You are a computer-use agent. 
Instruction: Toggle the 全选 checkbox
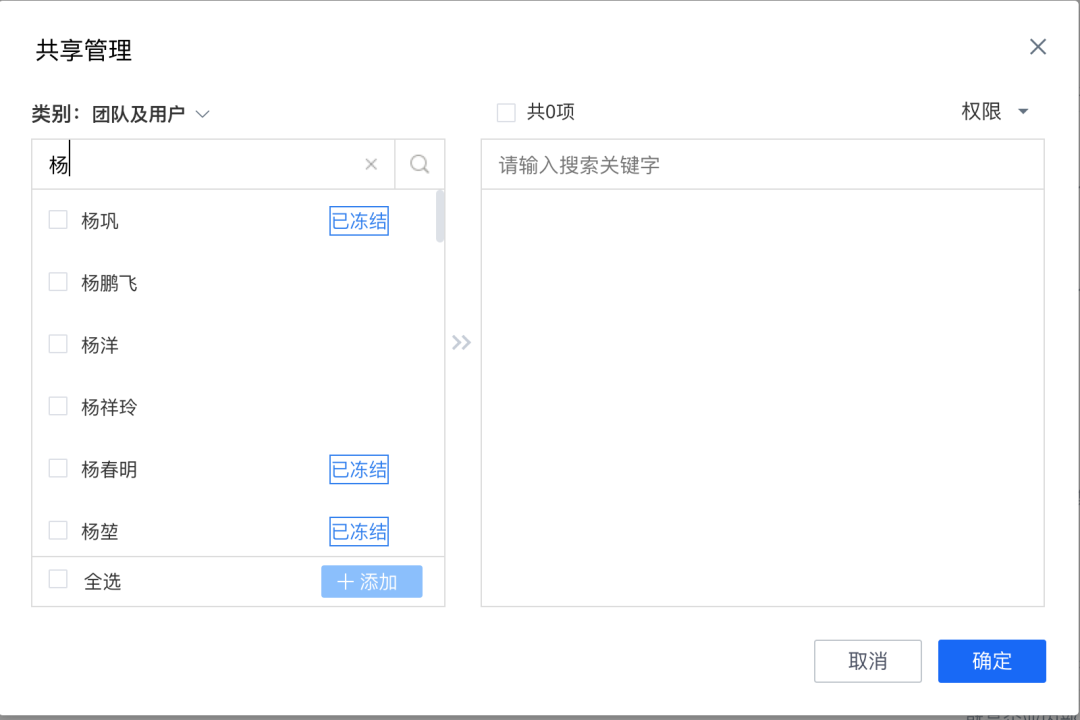[58, 579]
